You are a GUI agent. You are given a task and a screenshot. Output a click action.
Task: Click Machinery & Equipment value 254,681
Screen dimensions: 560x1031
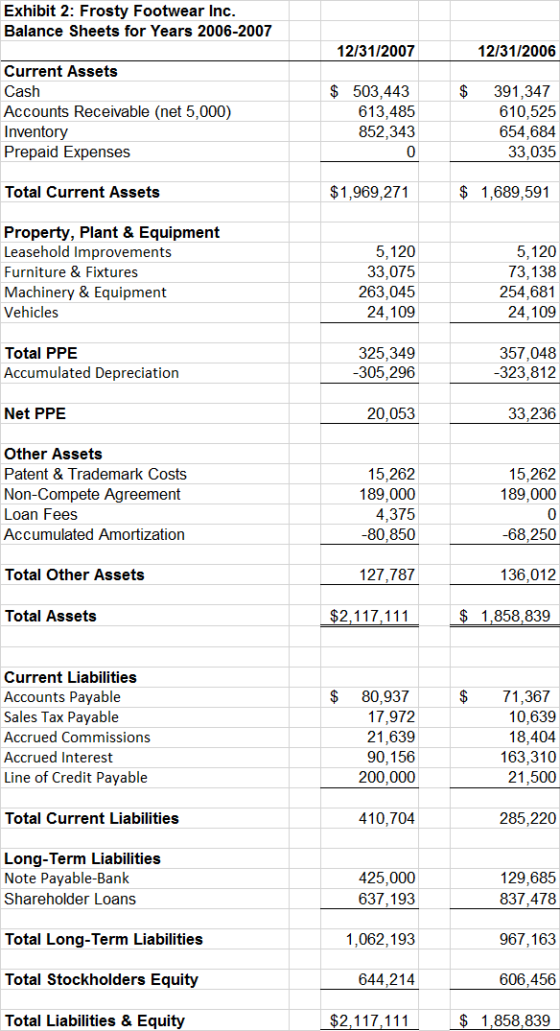pyautogui.click(x=528, y=293)
